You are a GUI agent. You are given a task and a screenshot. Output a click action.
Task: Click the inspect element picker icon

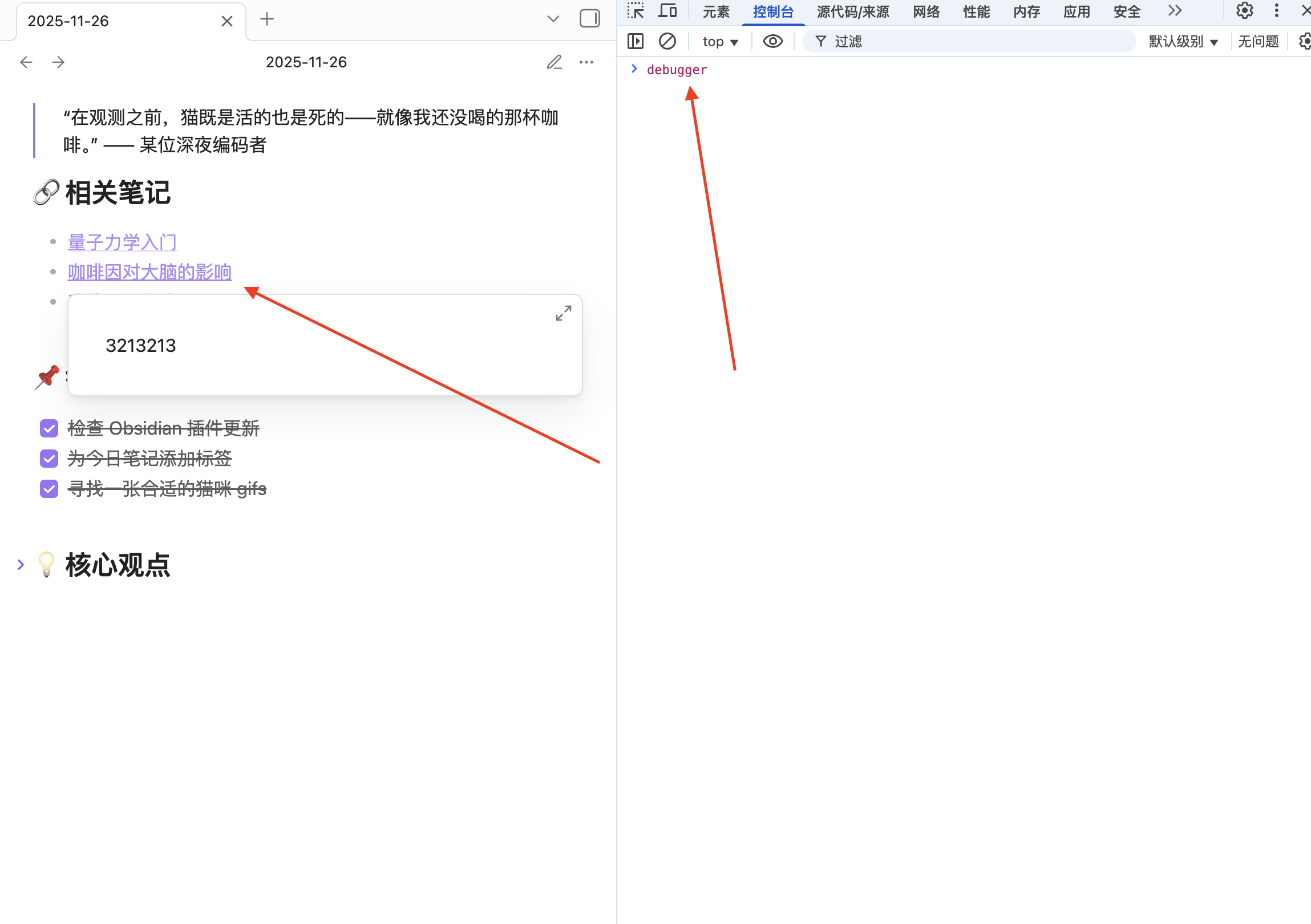(x=636, y=11)
